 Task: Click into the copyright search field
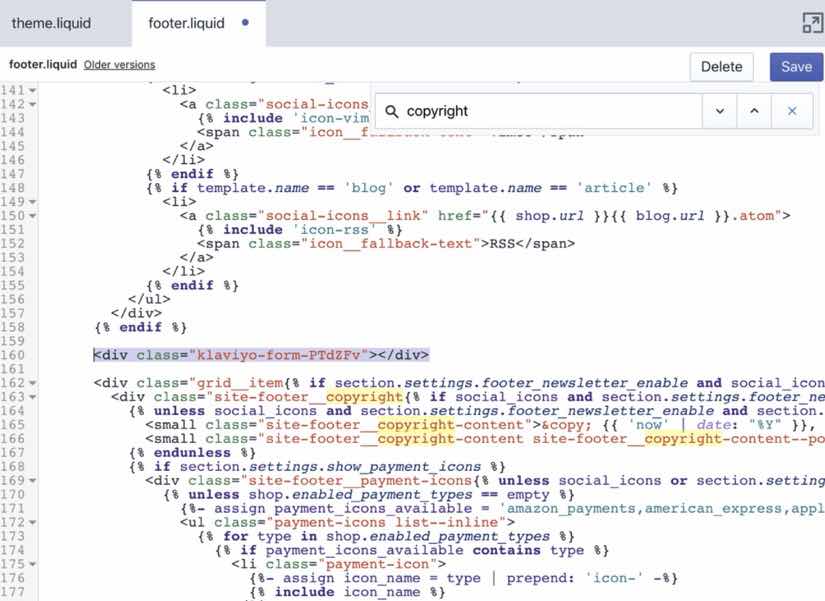pos(550,111)
